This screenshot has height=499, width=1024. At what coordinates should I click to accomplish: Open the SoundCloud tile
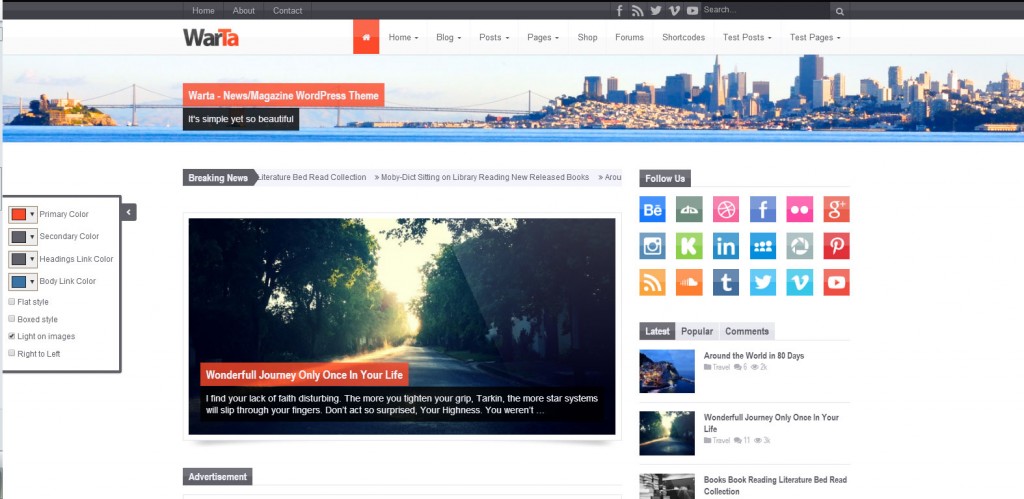pyautogui.click(x=689, y=283)
